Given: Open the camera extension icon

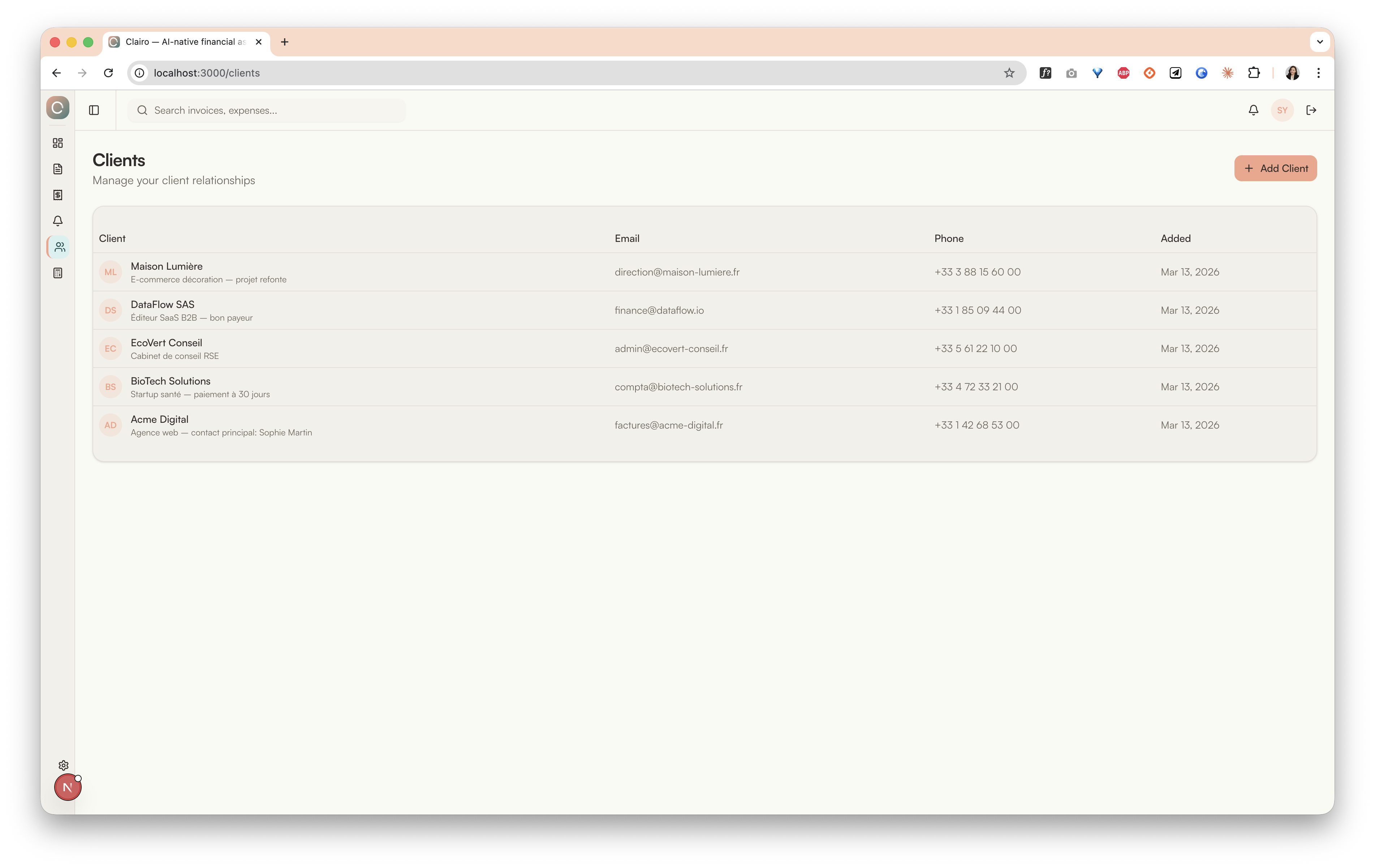Looking at the screenshot, I should click(1071, 73).
